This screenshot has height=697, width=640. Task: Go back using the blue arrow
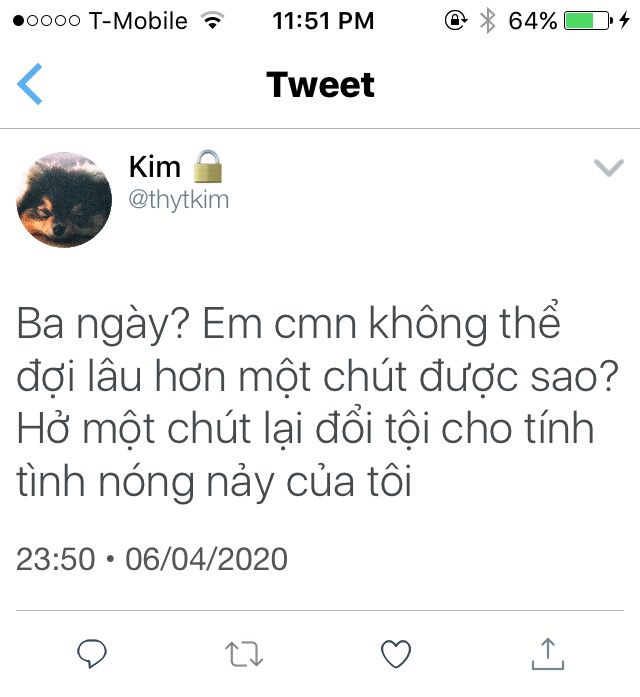(30, 84)
